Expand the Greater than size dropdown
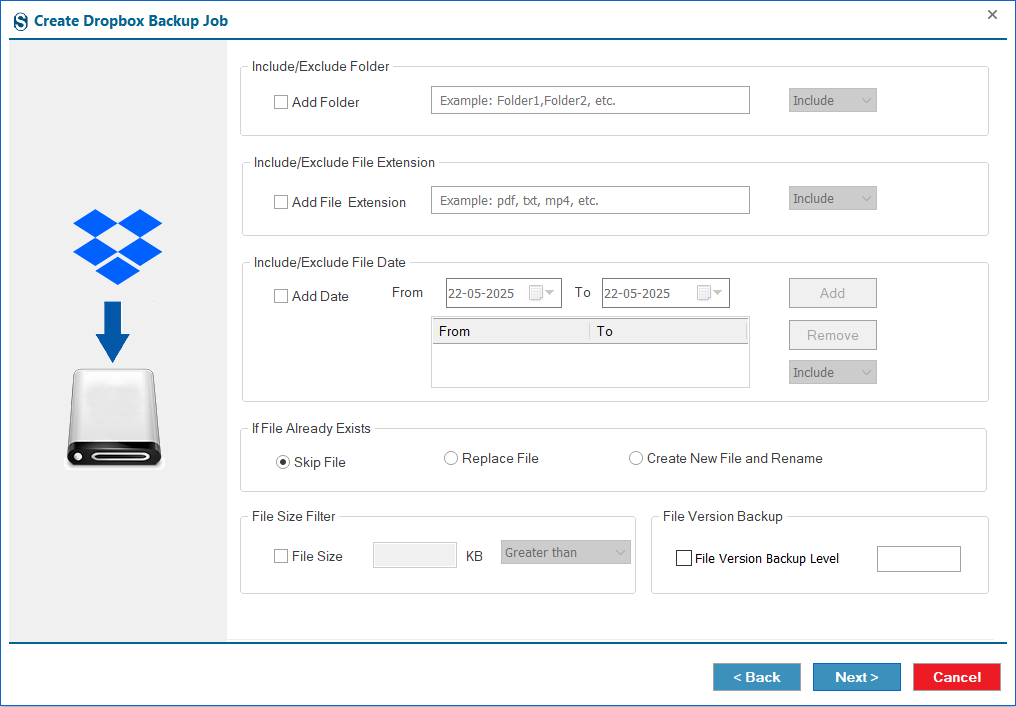The height and width of the screenshot is (707, 1016). pyautogui.click(x=566, y=552)
